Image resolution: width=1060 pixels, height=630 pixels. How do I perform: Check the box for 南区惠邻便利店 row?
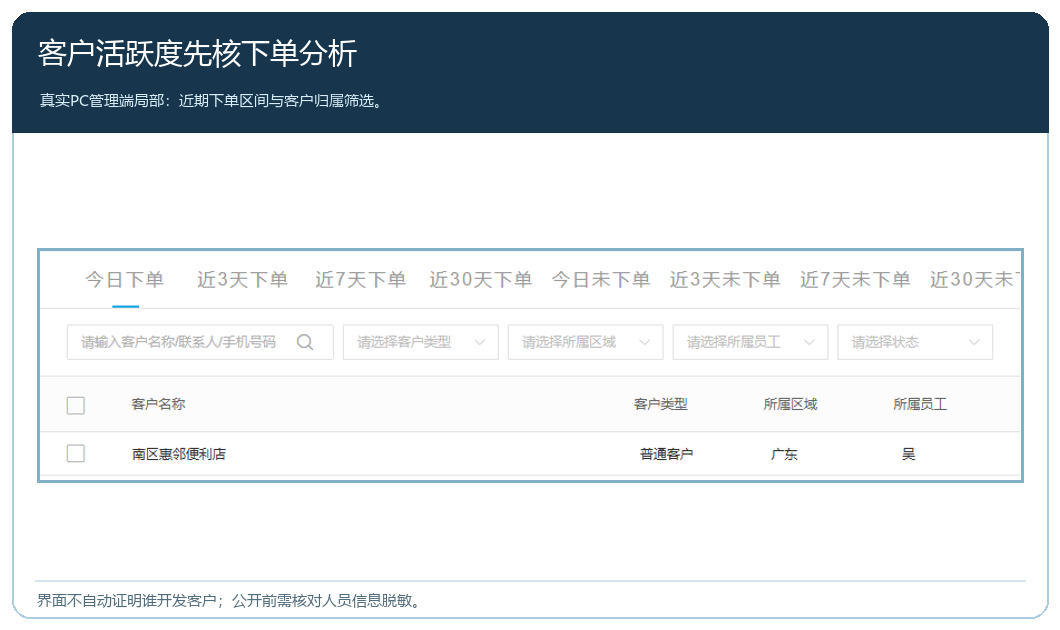[x=76, y=454]
